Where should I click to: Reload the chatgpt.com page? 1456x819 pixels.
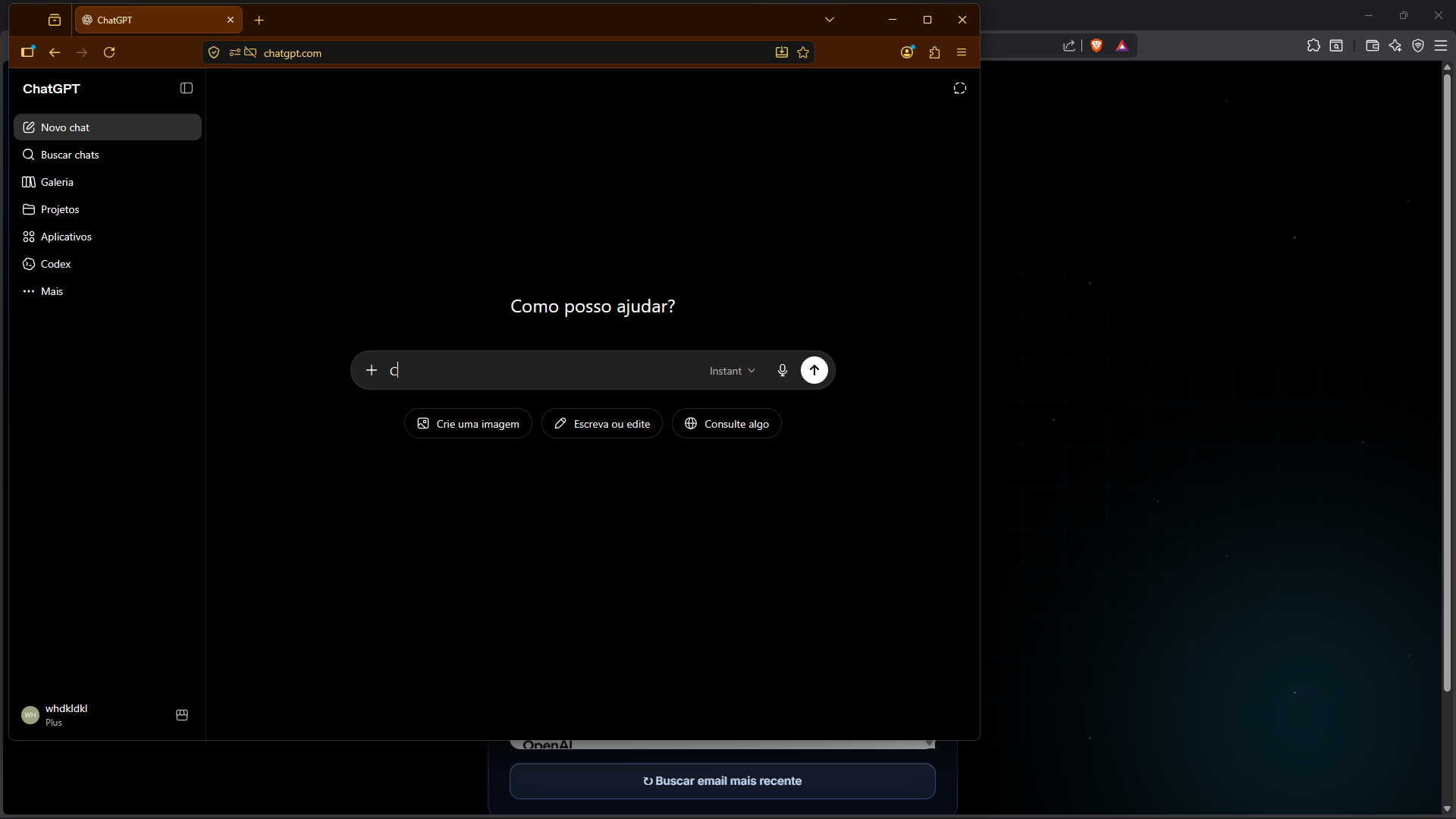click(109, 52)
